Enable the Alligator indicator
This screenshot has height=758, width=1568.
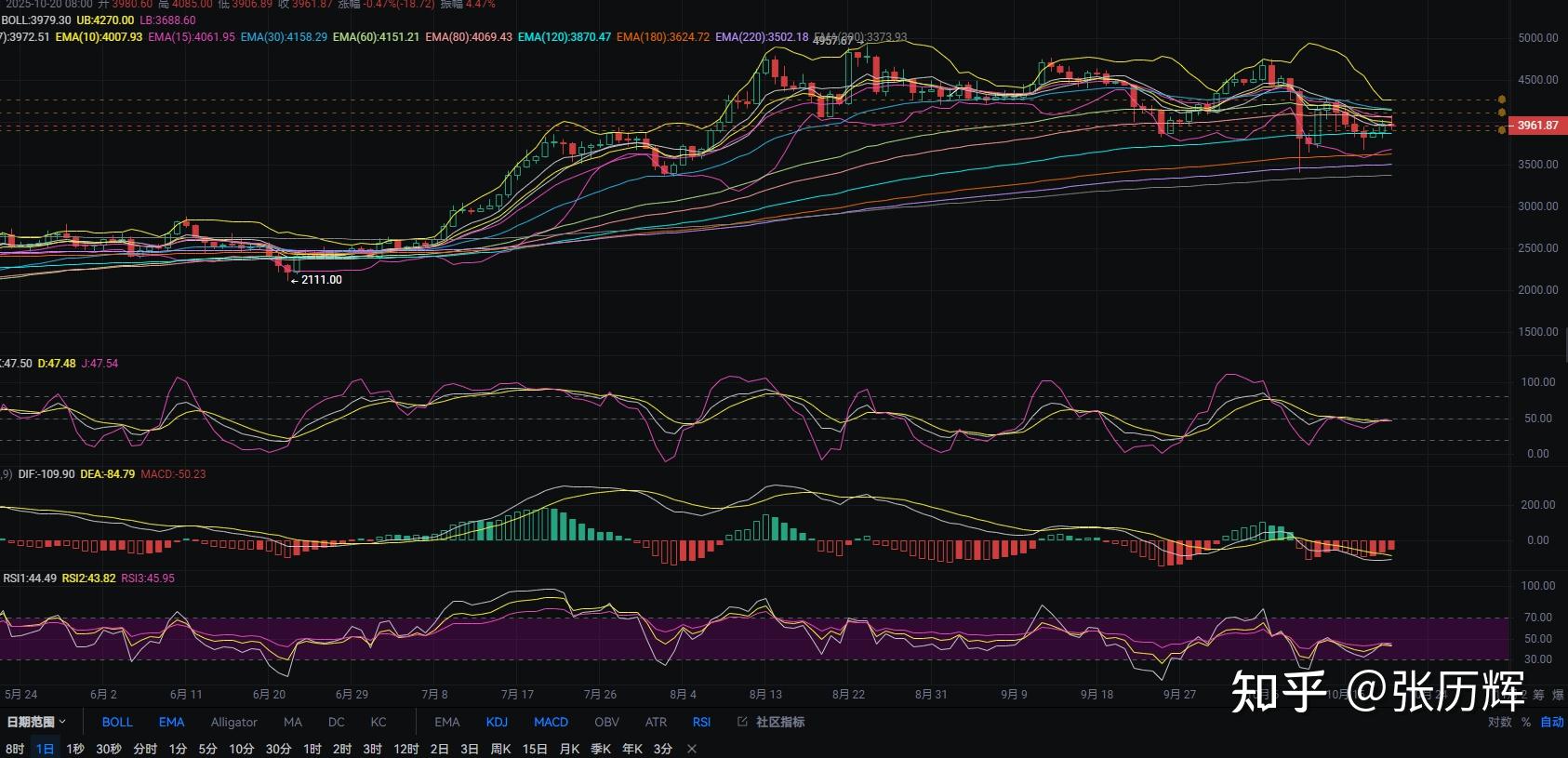pyautogui.click(x=233, y=722)
